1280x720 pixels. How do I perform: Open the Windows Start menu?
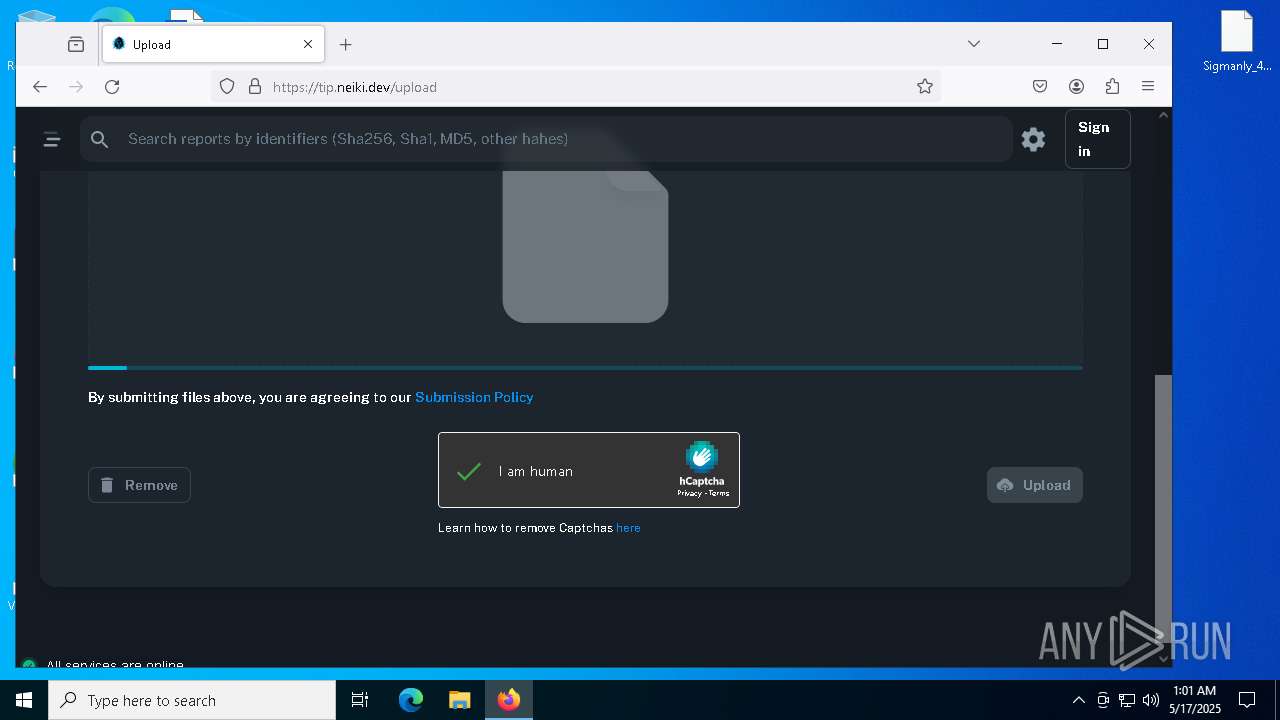(24, 700)
